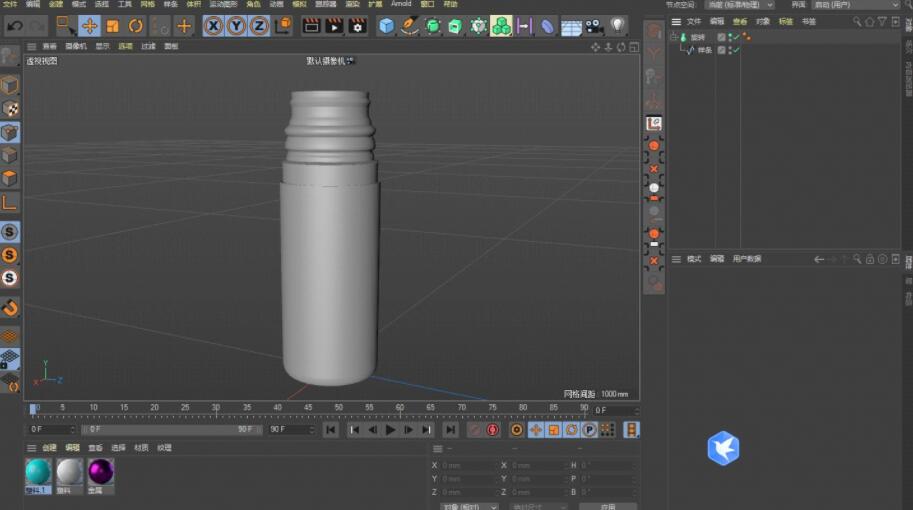
Task: Open the 摄像机 menu in viewport
Action: (x=76, y=46)
